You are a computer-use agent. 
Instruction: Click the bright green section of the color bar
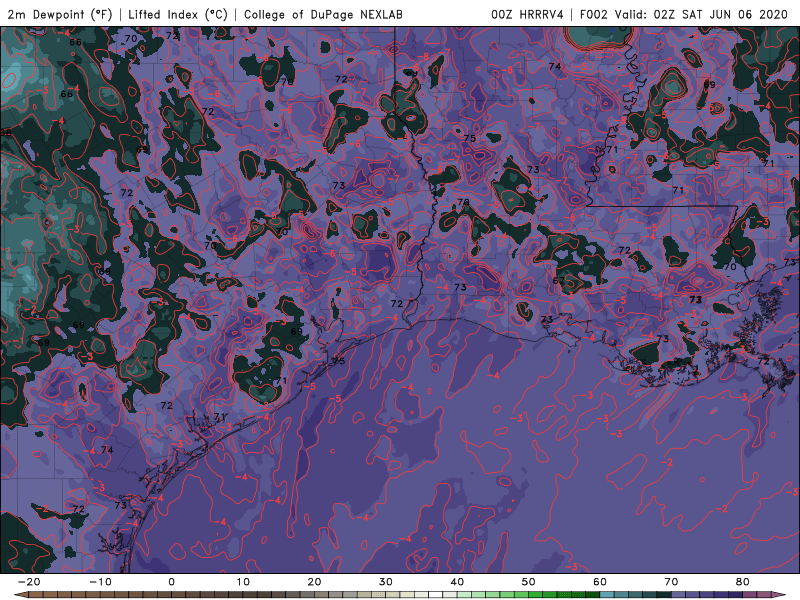(536, 595)
